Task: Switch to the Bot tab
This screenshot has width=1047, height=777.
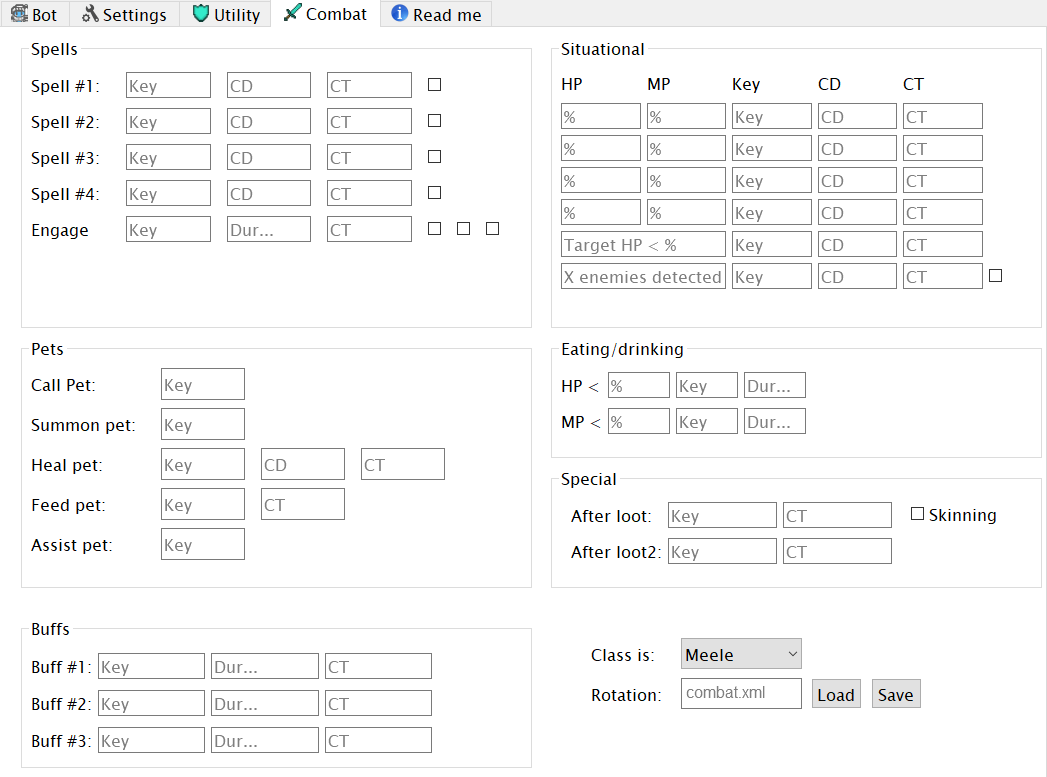Action: click(x=35, y=14)
